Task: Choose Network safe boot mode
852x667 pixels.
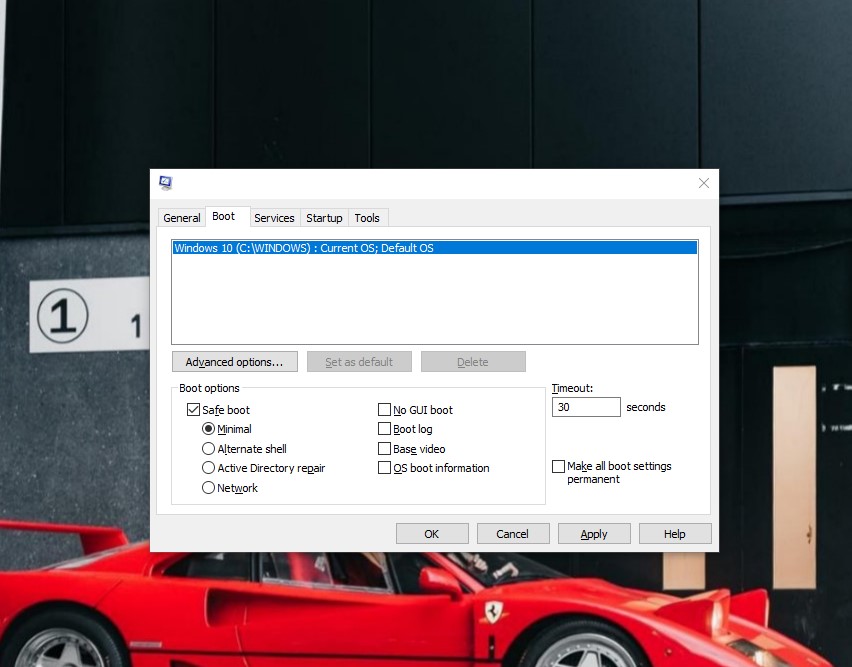Action: click(x=208, y=488)
